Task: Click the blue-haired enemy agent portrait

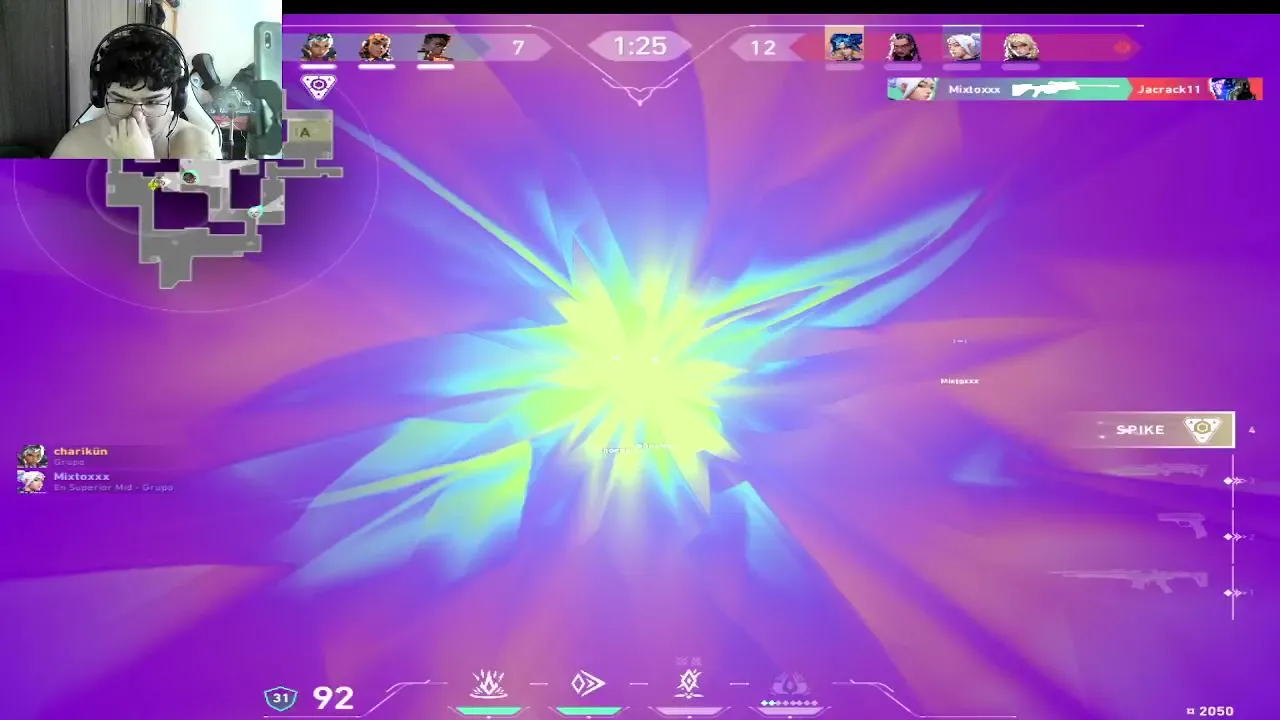Action: click(x=844, y=46)
